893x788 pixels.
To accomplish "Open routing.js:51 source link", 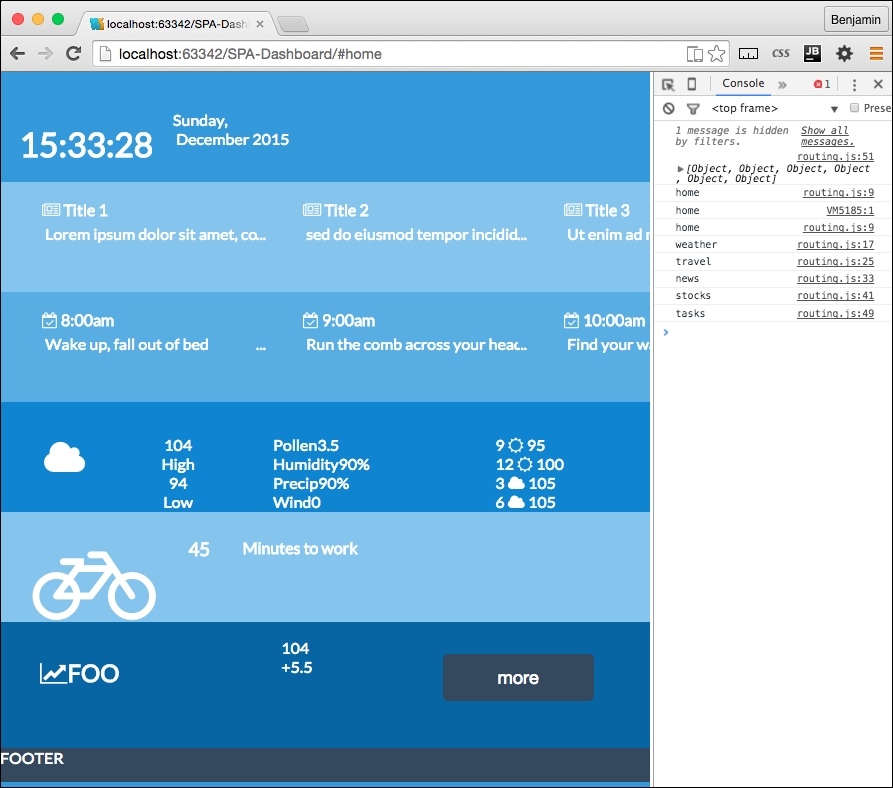I will [x=835, y=157].
